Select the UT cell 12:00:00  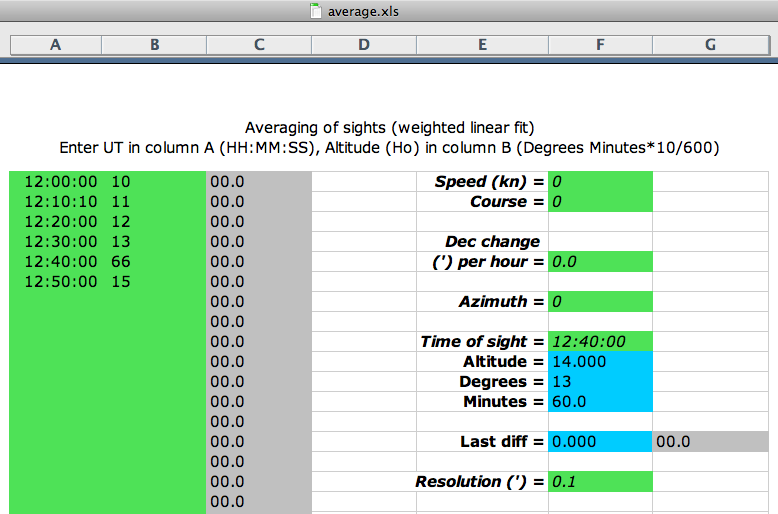pyautogui.click(x=61, y=182)
